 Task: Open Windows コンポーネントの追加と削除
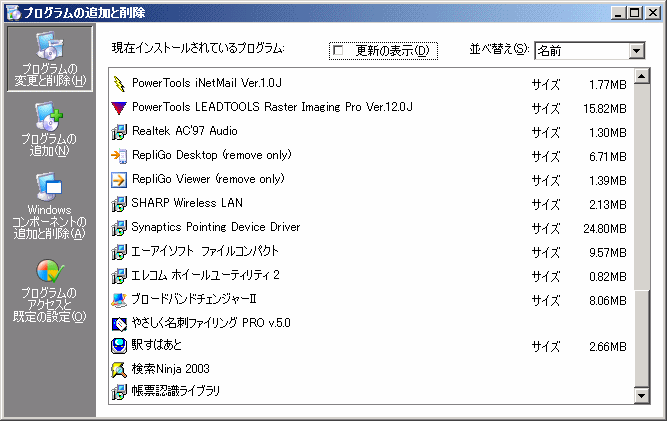[x=50, y=205]
